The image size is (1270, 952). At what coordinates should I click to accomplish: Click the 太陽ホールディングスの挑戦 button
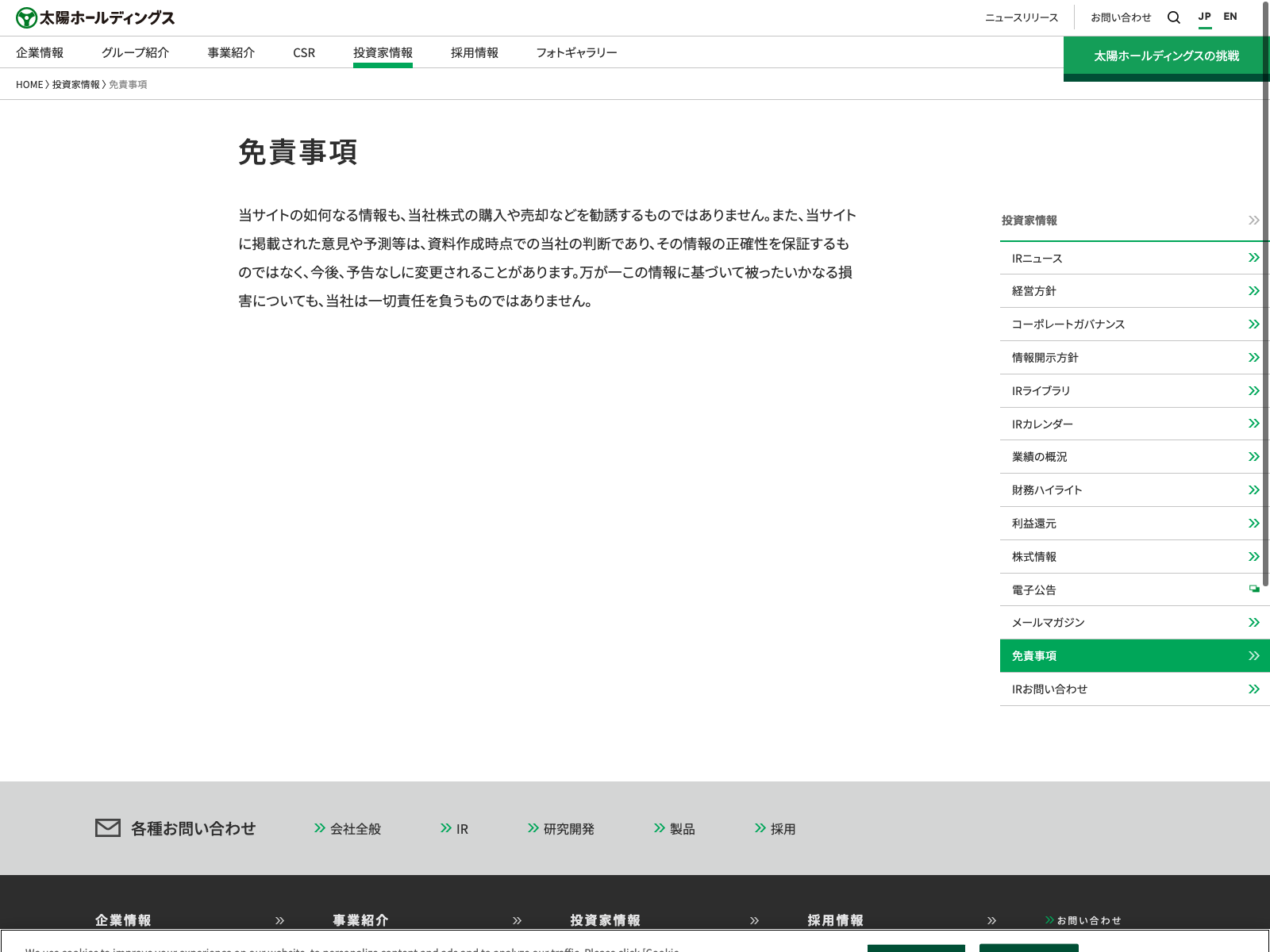(x=1166, y=56)
